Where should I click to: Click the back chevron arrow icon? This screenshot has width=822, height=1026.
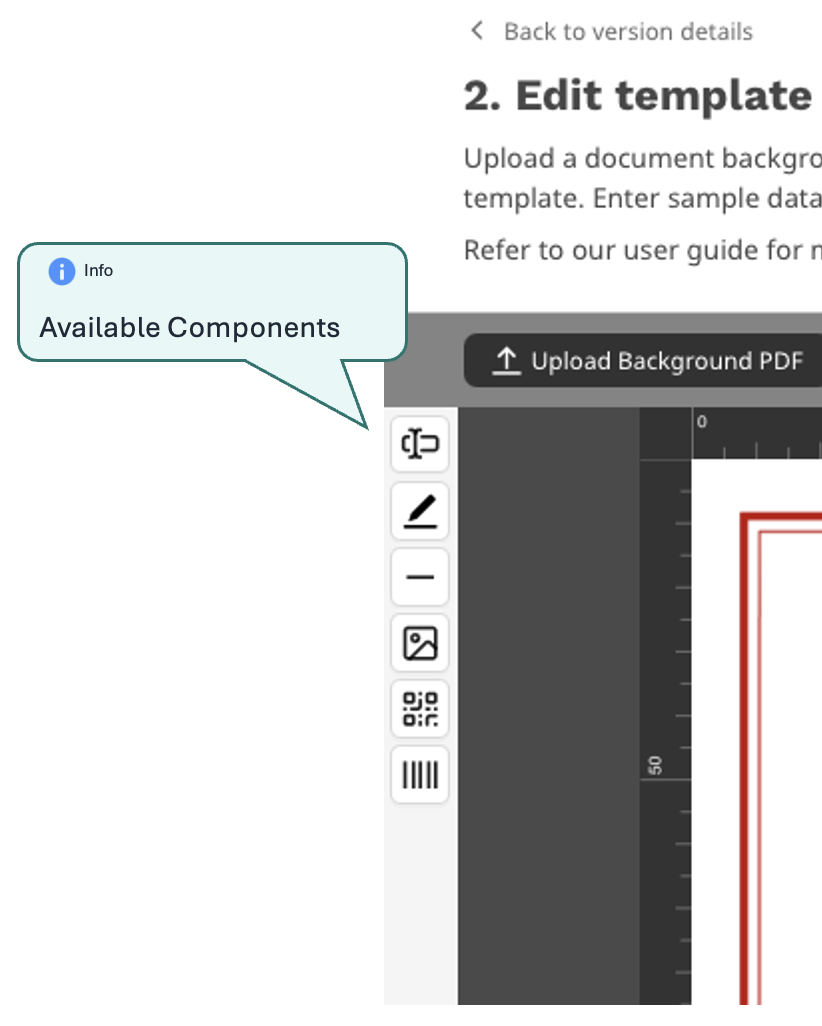tap(477, 30)
